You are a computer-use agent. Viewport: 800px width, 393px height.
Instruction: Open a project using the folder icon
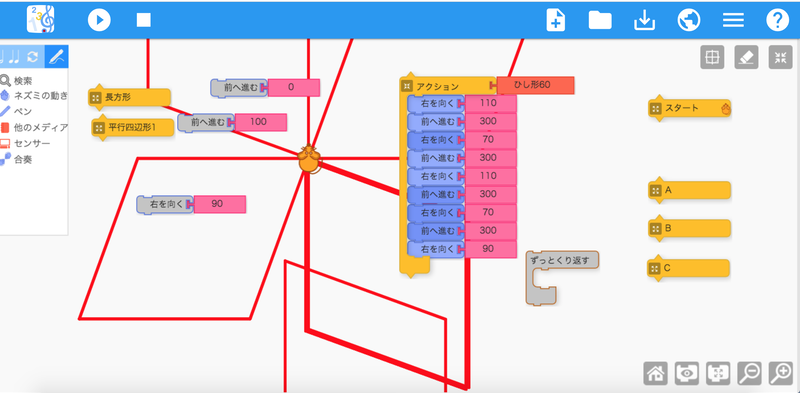(x=600, y=20)
